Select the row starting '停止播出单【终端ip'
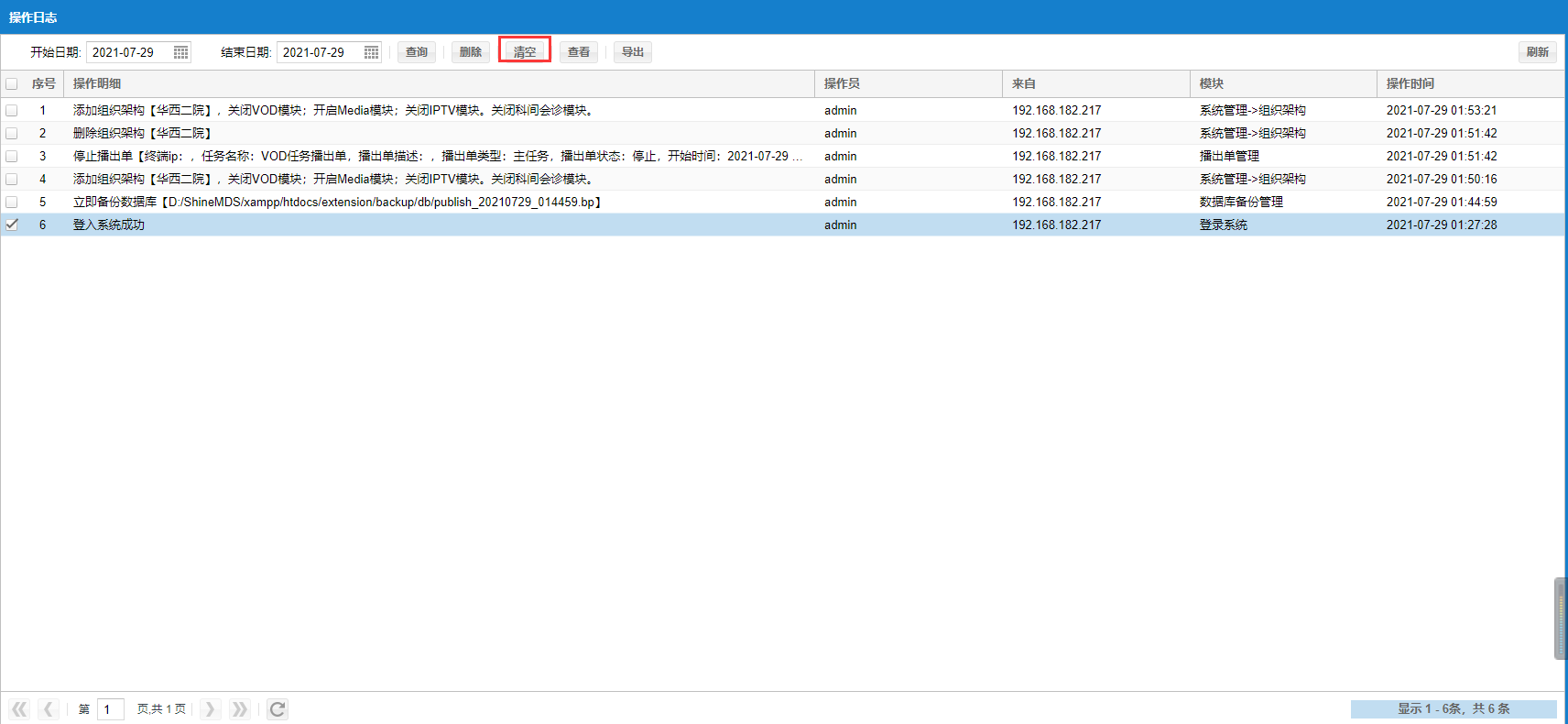This screenshot has height=724, width=1568. (x=782, y=156)
